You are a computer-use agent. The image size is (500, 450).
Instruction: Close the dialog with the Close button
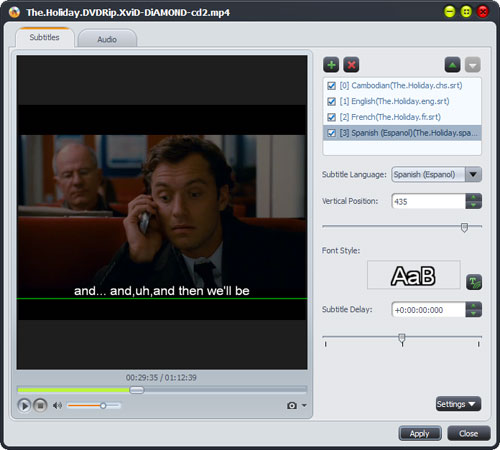[469, 433]
